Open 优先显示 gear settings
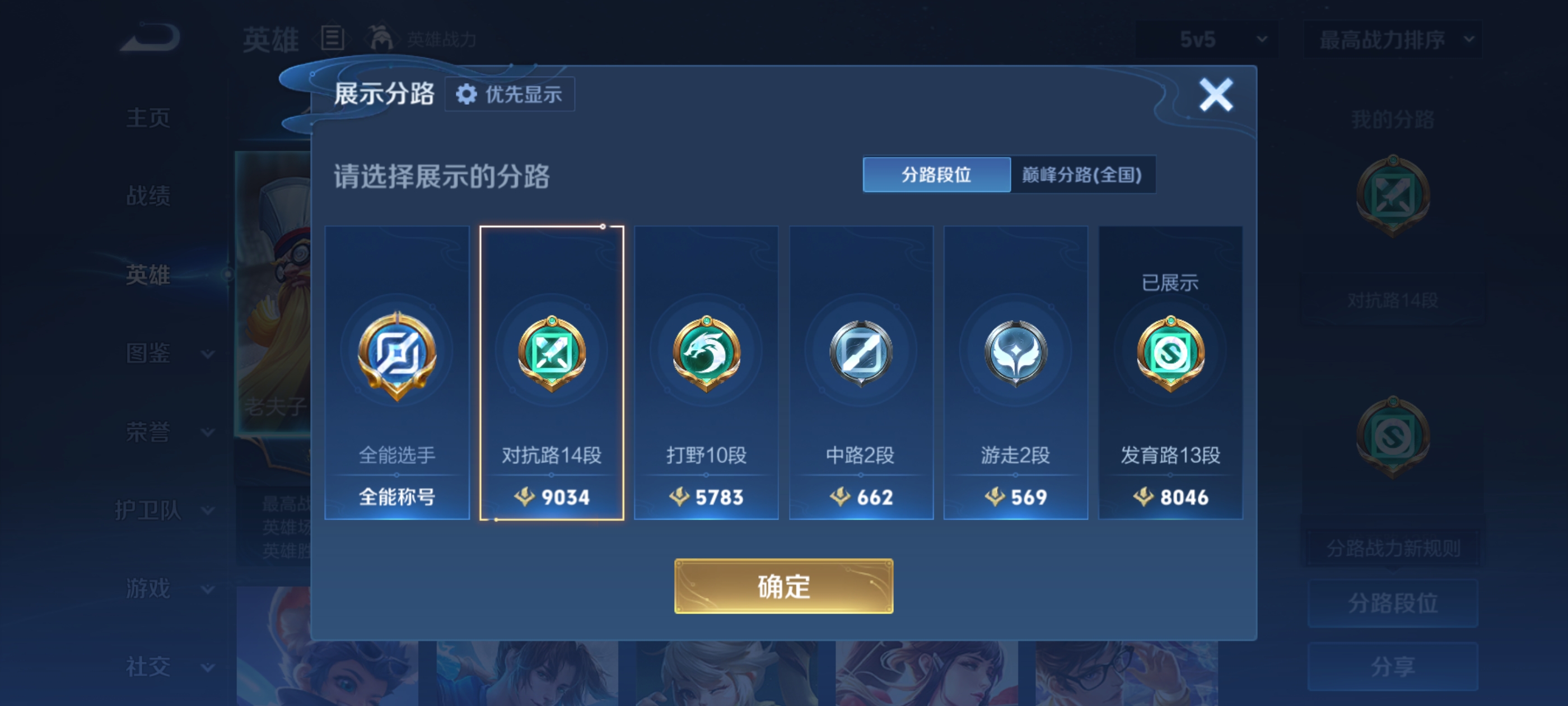 (510, 95)
